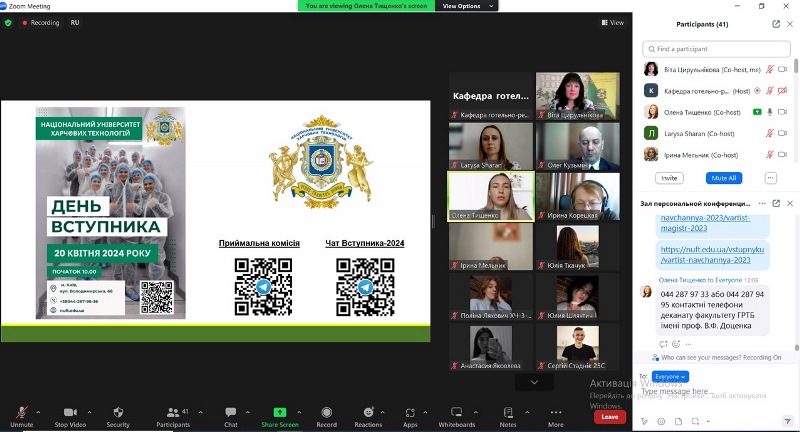Screen dimensions: 800x432
Task: Toggle video for Олена Тищенко in list
Action: pos(783,112)
